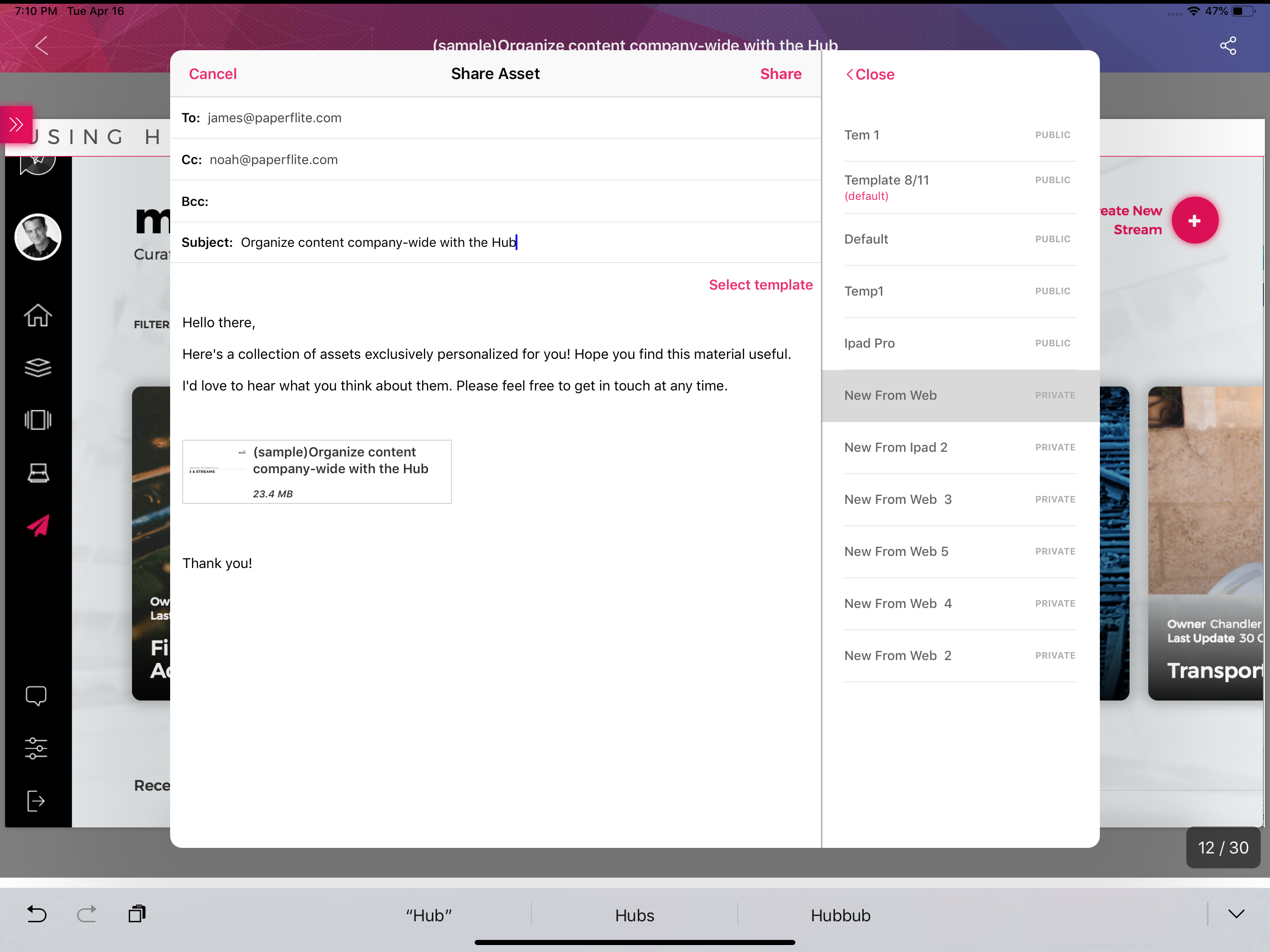
Task: Open the sliders settings icon
Action: click(36, 748)
